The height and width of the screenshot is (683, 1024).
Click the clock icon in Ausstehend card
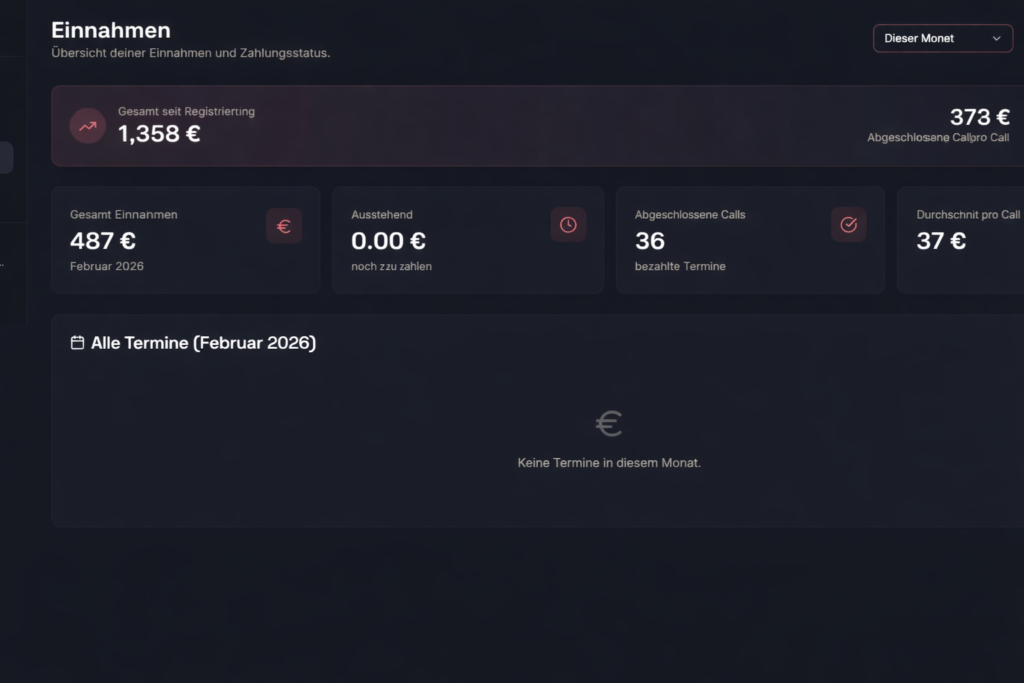point(568,225)
